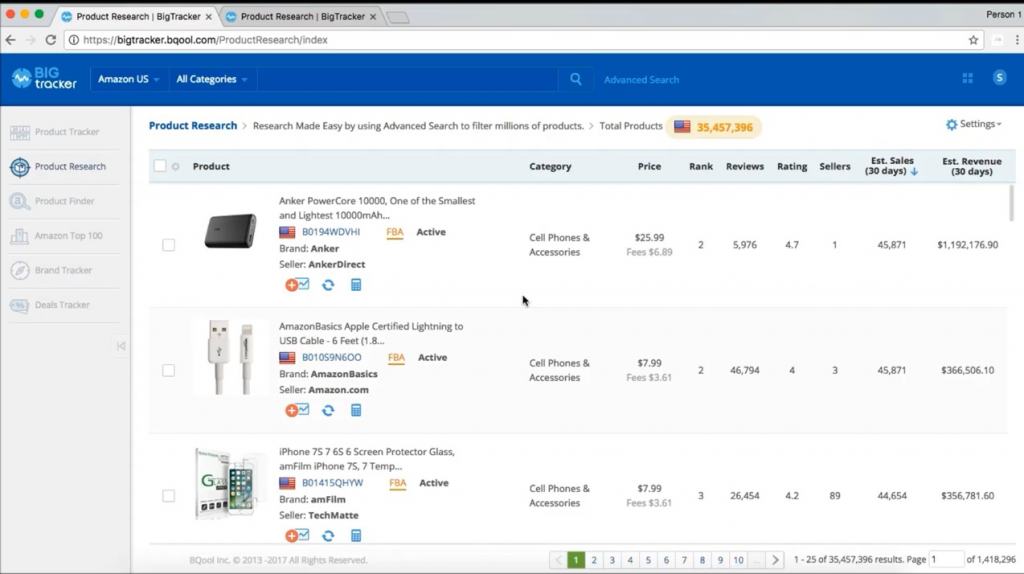Click the search magnifier icon
The image size is (1024, 574).
[575, 79]
